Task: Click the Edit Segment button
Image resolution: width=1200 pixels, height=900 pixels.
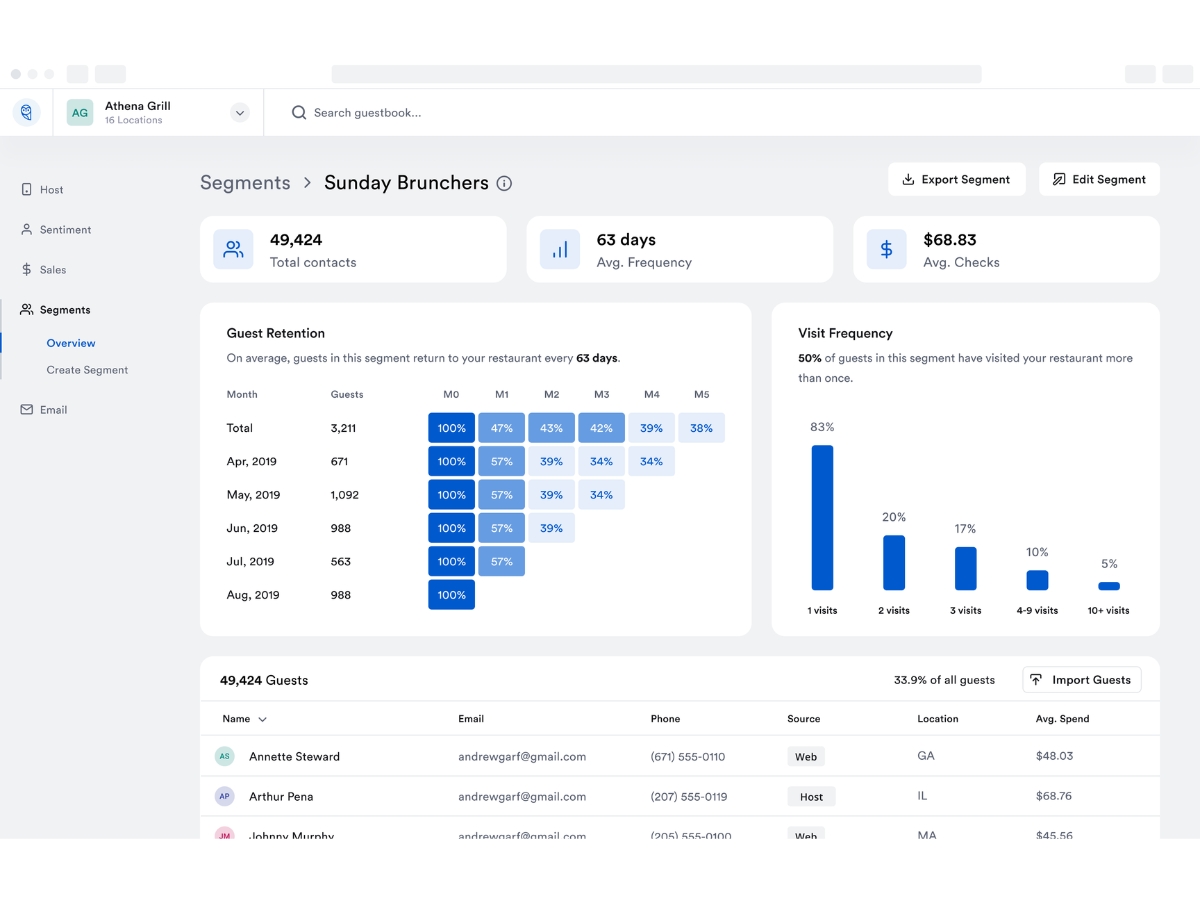Action: (1099, 179)
